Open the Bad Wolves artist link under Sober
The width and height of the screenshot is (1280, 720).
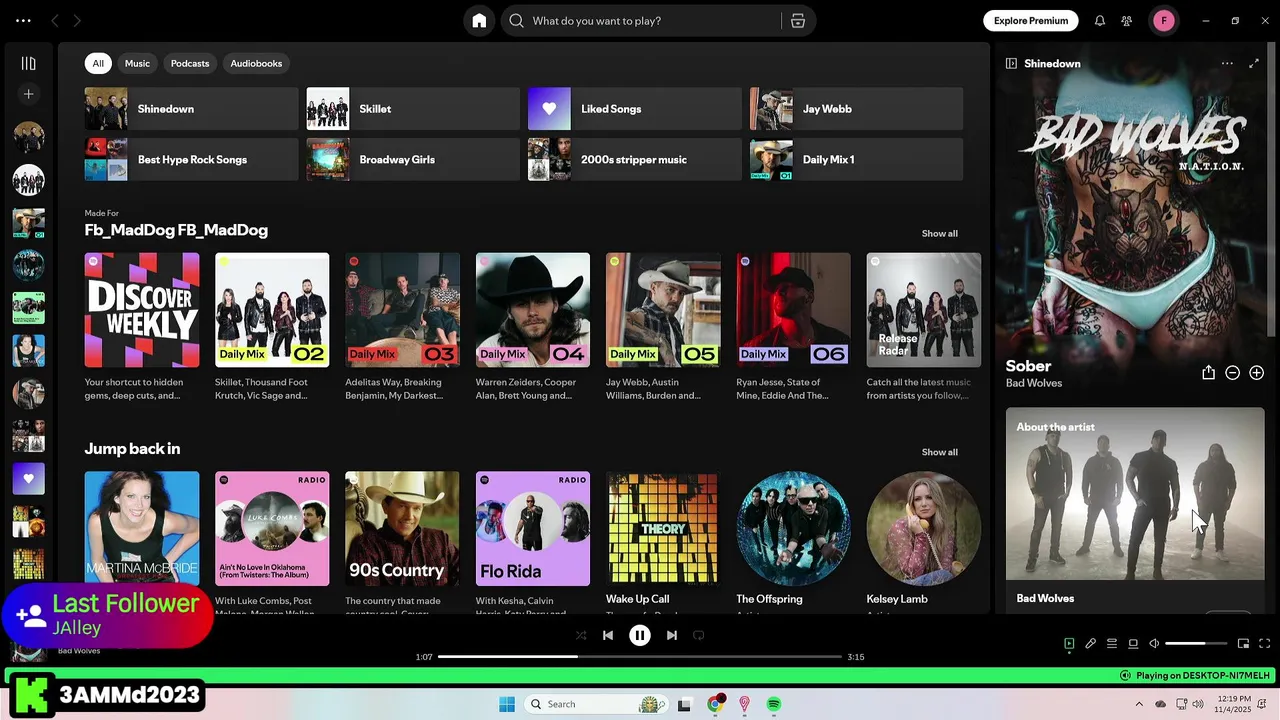click(1034, 383)
